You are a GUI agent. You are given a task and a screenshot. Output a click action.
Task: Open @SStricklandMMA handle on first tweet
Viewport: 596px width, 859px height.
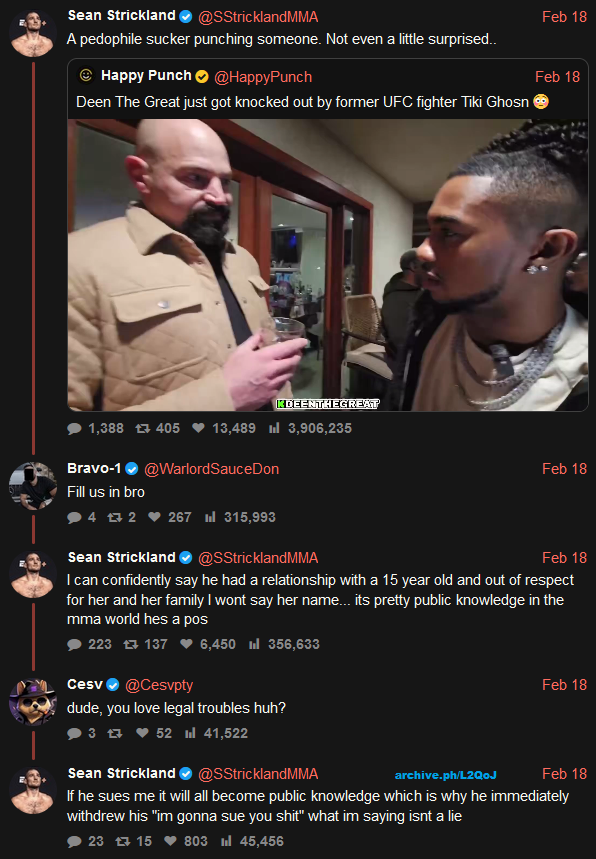coord(258,17)
